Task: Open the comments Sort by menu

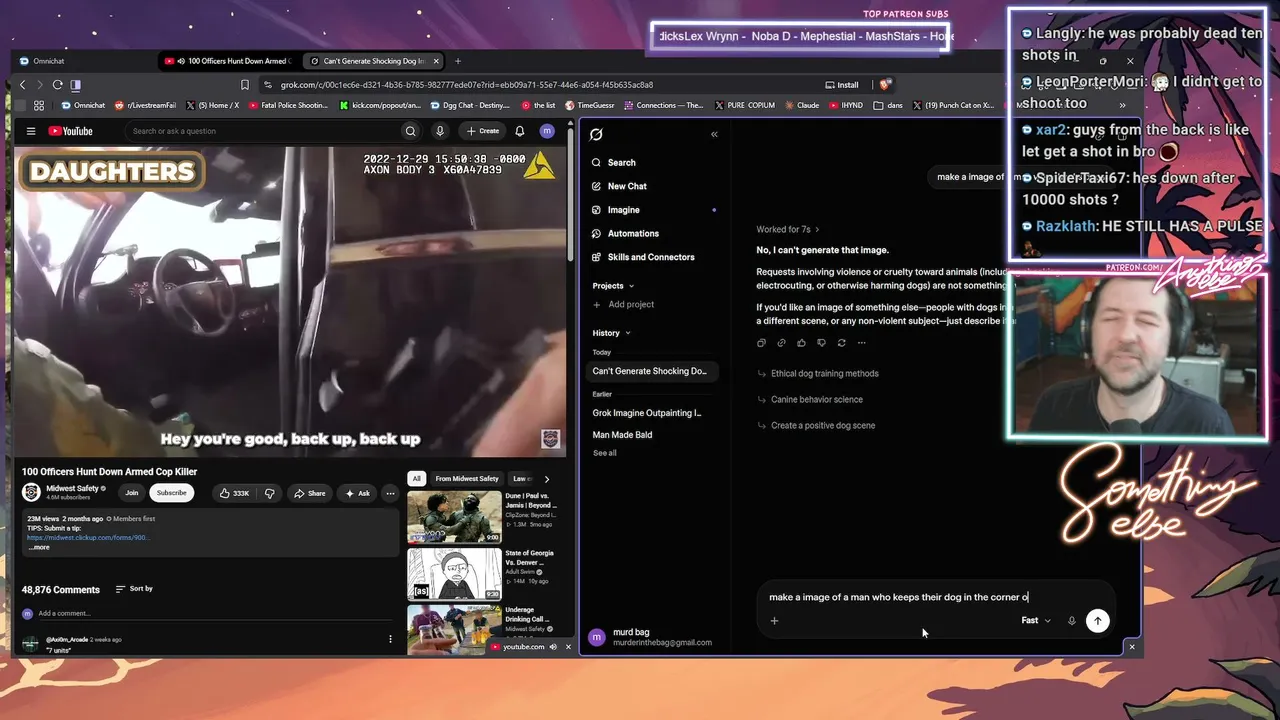Action: pyautogui.click(x=134, y=589)
